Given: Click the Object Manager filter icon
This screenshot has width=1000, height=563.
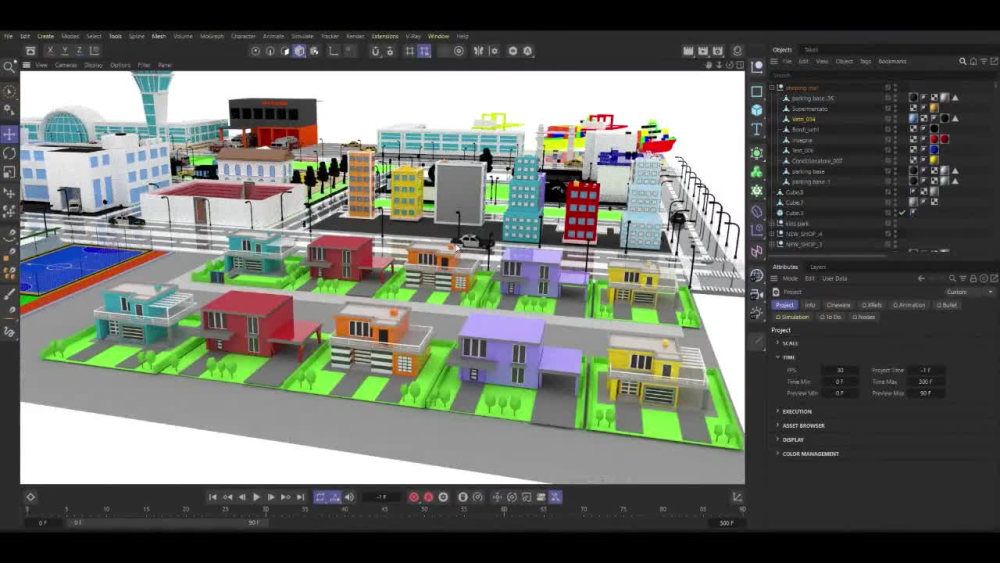Looking at the screenshot, I should [983, 61].
